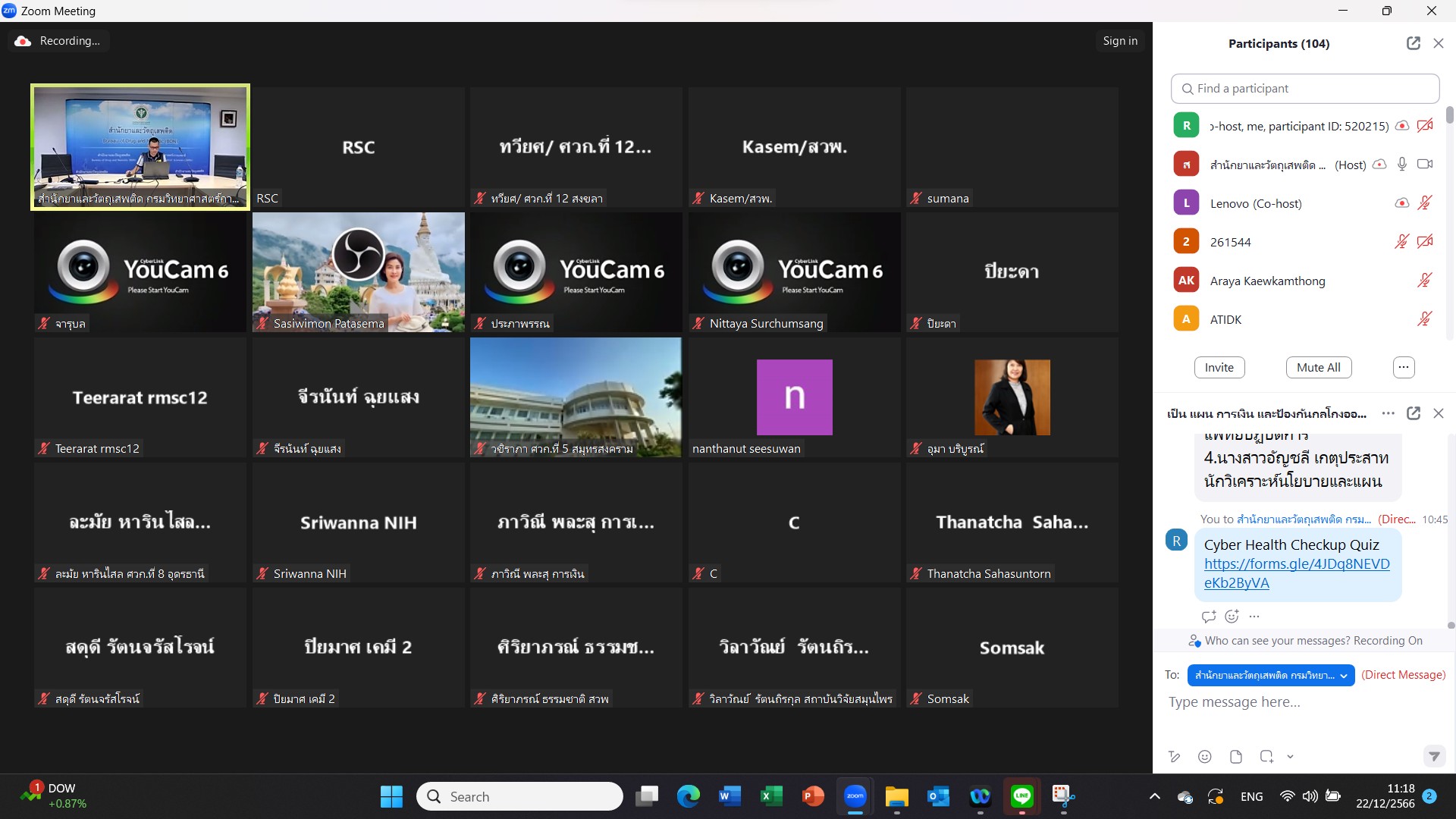This screenshot has width=1456, height=819.
Task: Click the send message arrow button
Action: (x=1433, y=756)
